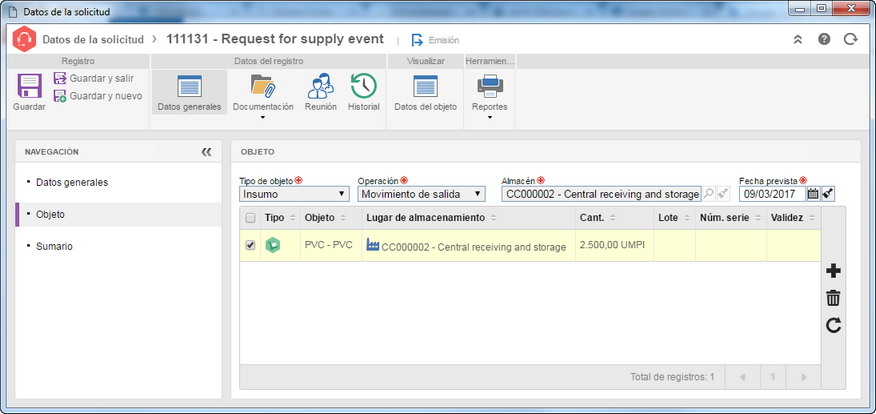Click the Almacén search magnifier icon
The width and height of the screenshot is (876, 414).
pyautogui.click(x=708, y=194)
